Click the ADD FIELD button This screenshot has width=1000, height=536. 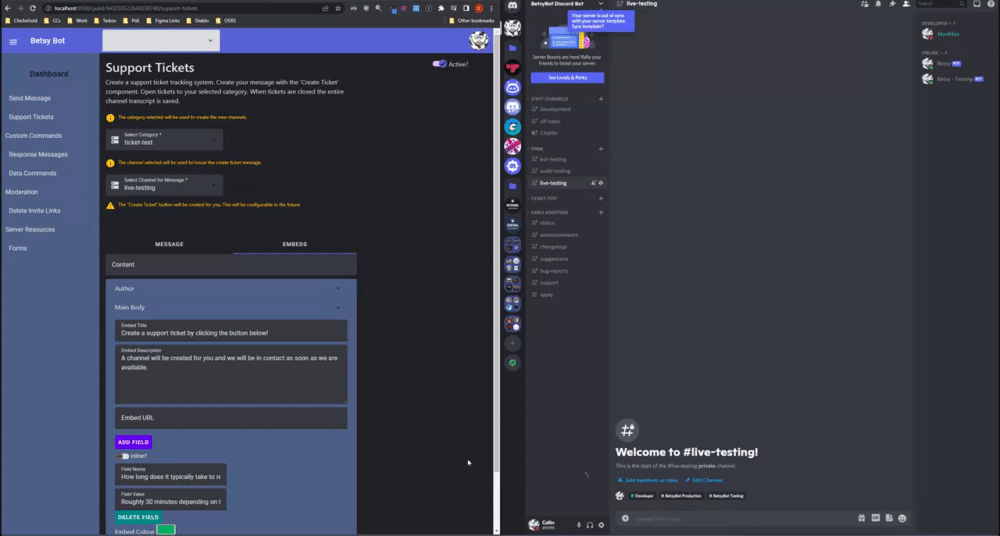point(133,442)
